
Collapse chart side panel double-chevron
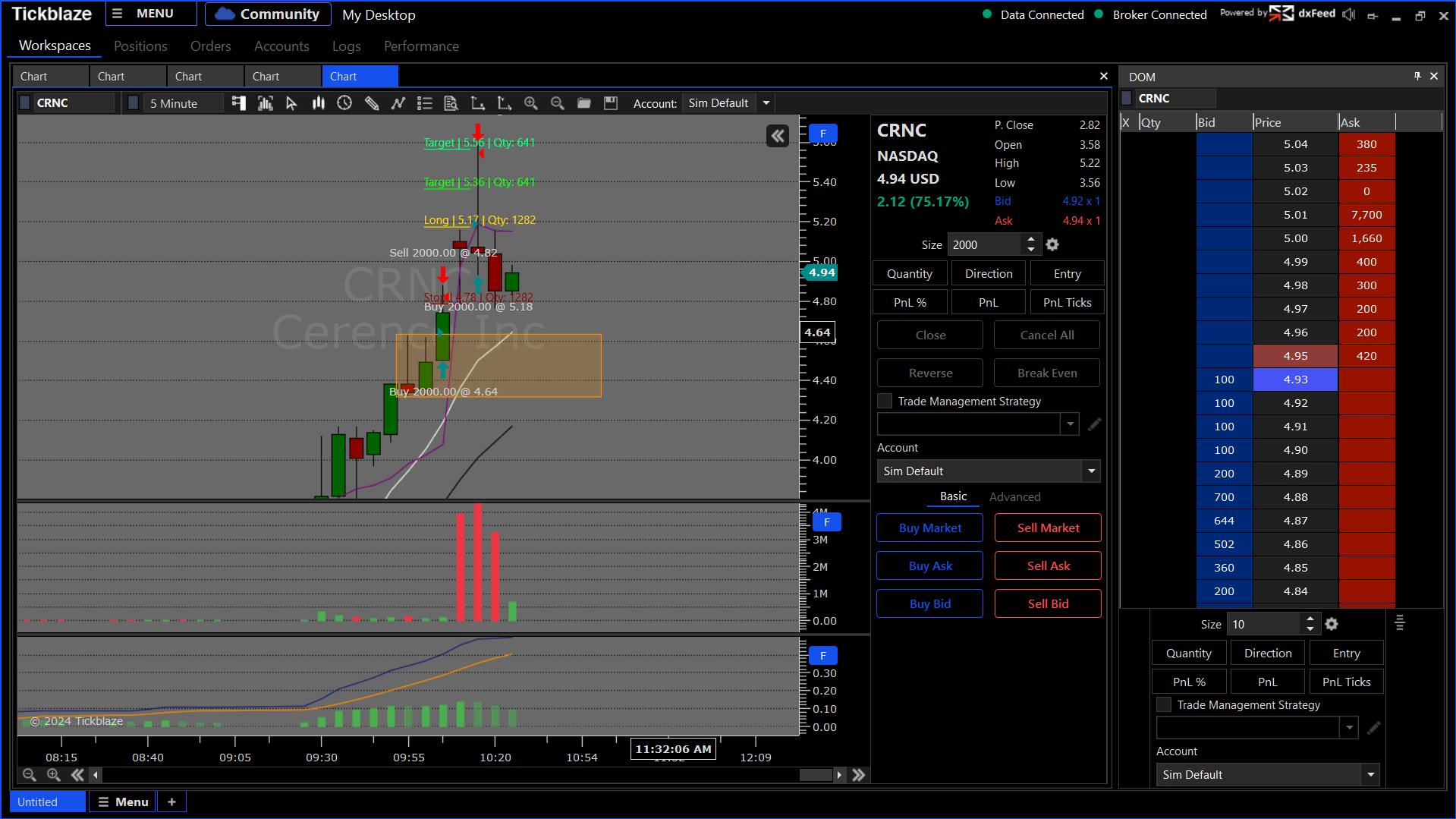pos(778,136)
